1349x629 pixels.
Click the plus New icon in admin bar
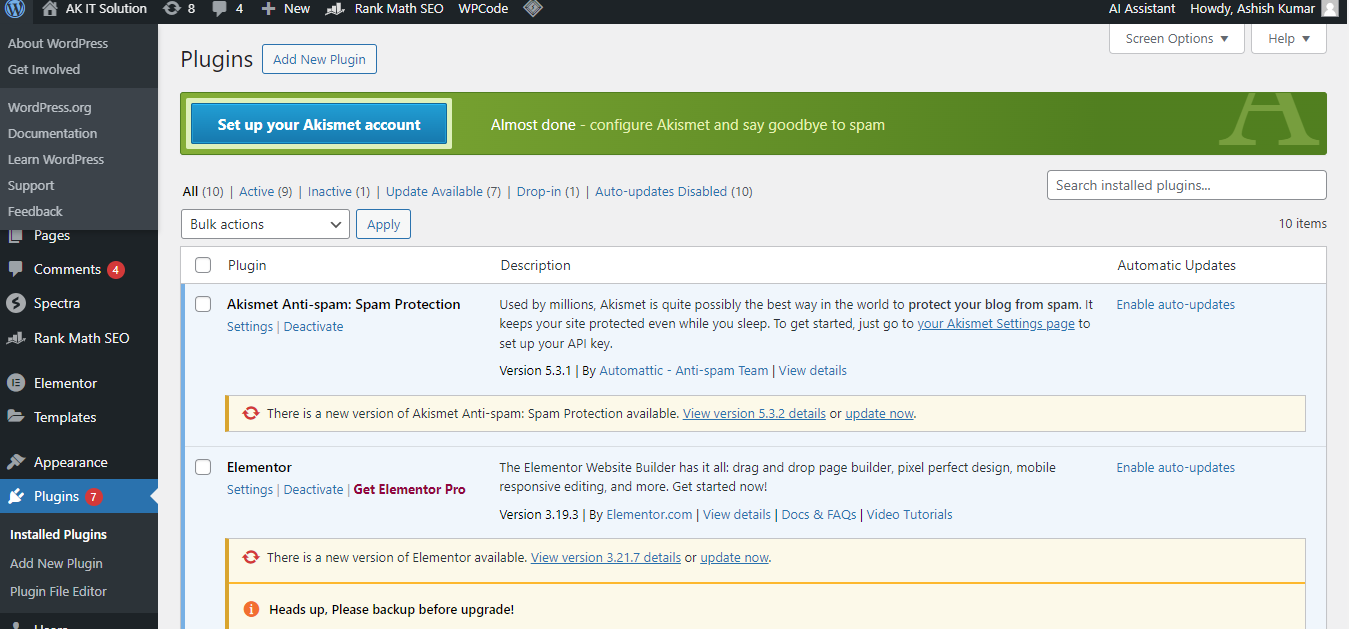point(268,9)
